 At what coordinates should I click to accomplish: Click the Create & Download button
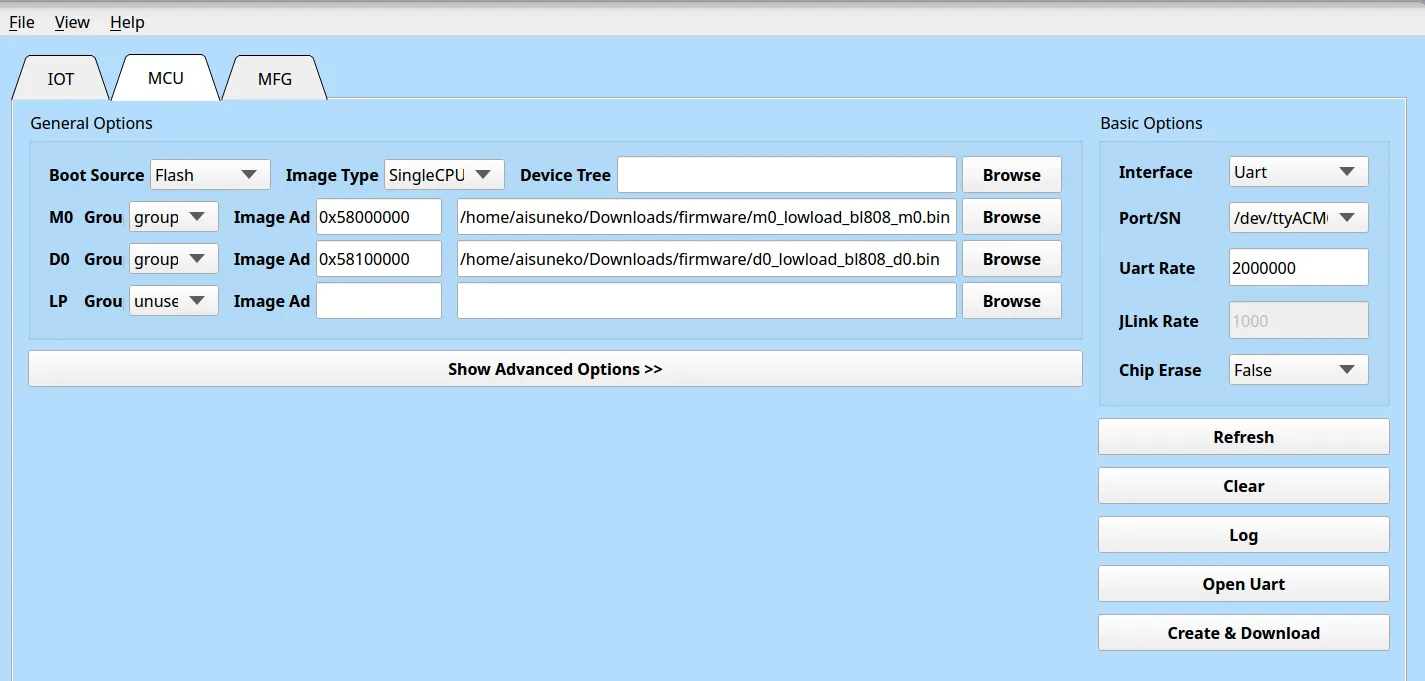(1243, 633)
